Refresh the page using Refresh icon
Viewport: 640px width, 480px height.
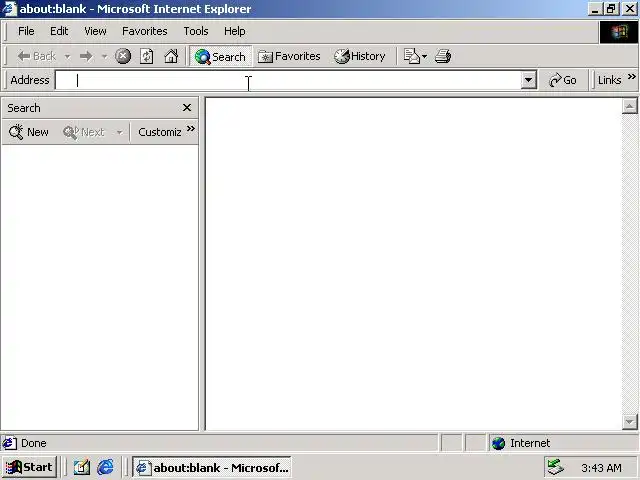coord(147,56)
